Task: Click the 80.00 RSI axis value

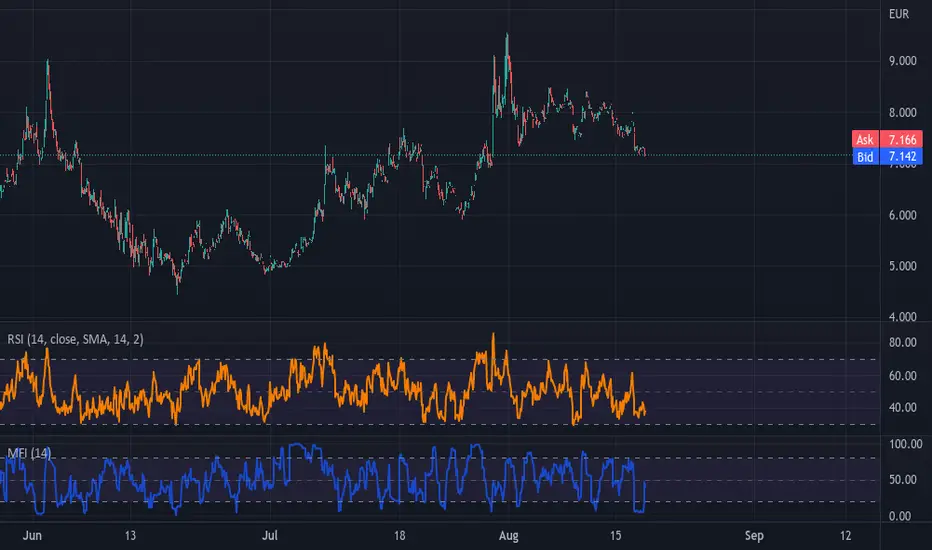Action: click(x=902, y=342)
